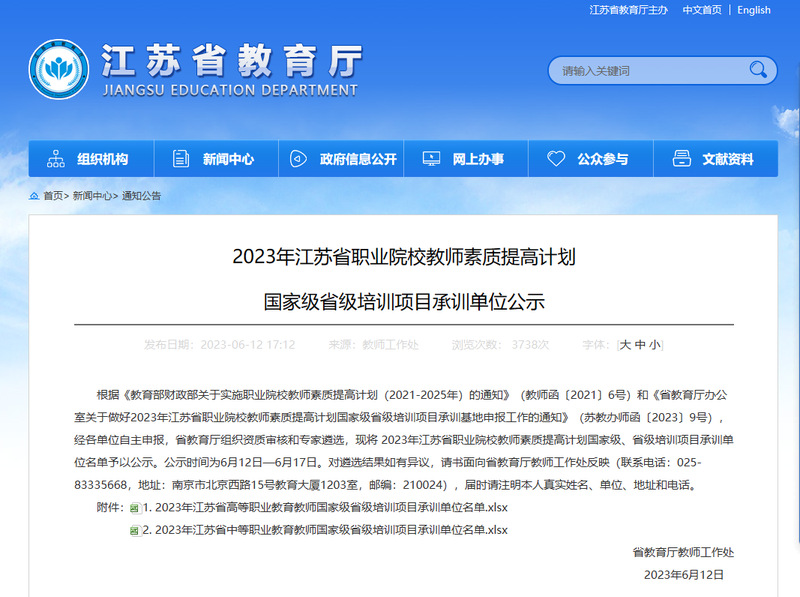Click the 文献资料 printer icon
Viewport: 800px width, 597px height.
(x=681, y=159)
